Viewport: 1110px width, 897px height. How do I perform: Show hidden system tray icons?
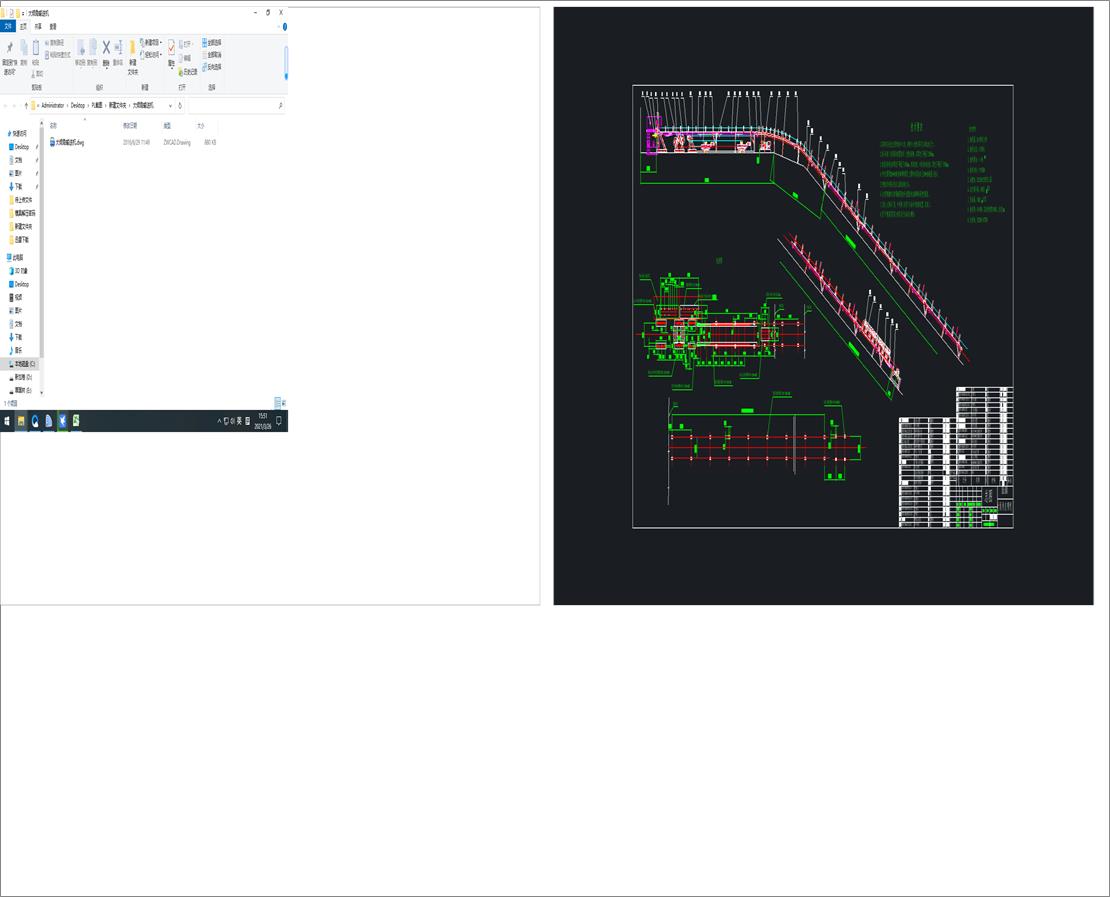(219, 421)
